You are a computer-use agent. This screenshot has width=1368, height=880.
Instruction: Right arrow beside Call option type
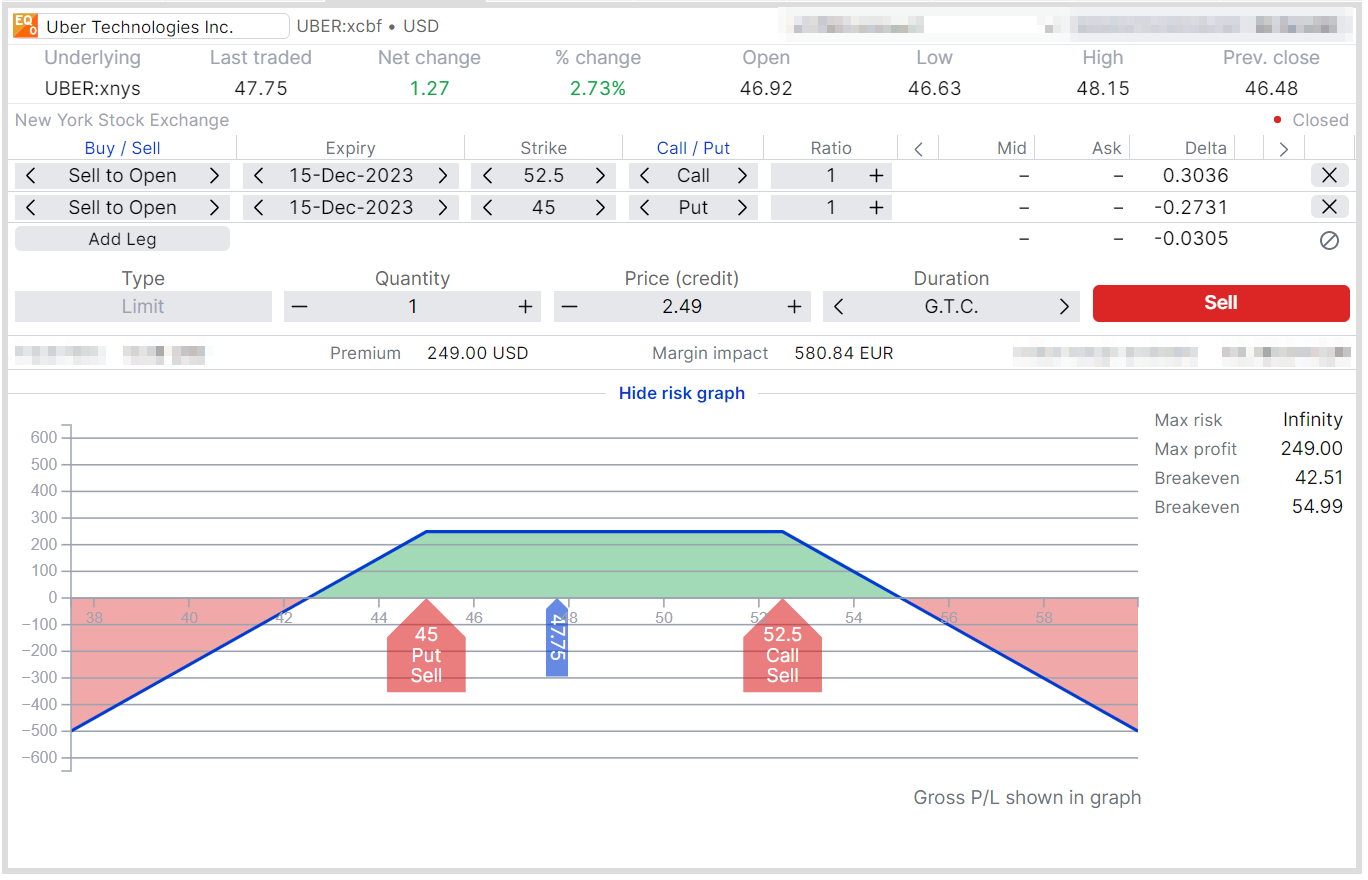742,176
